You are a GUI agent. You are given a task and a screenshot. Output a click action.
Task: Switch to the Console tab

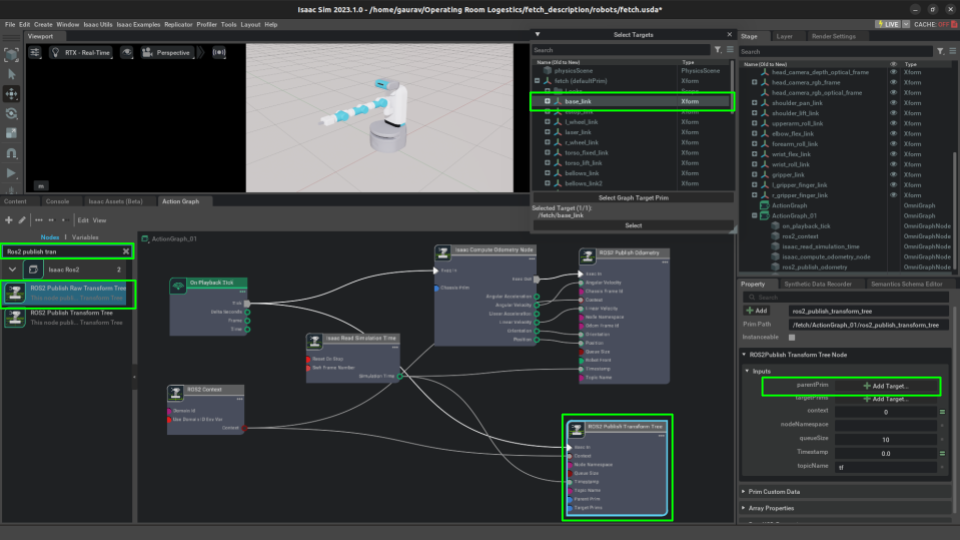pyautogui.click(x=58, y=201)
